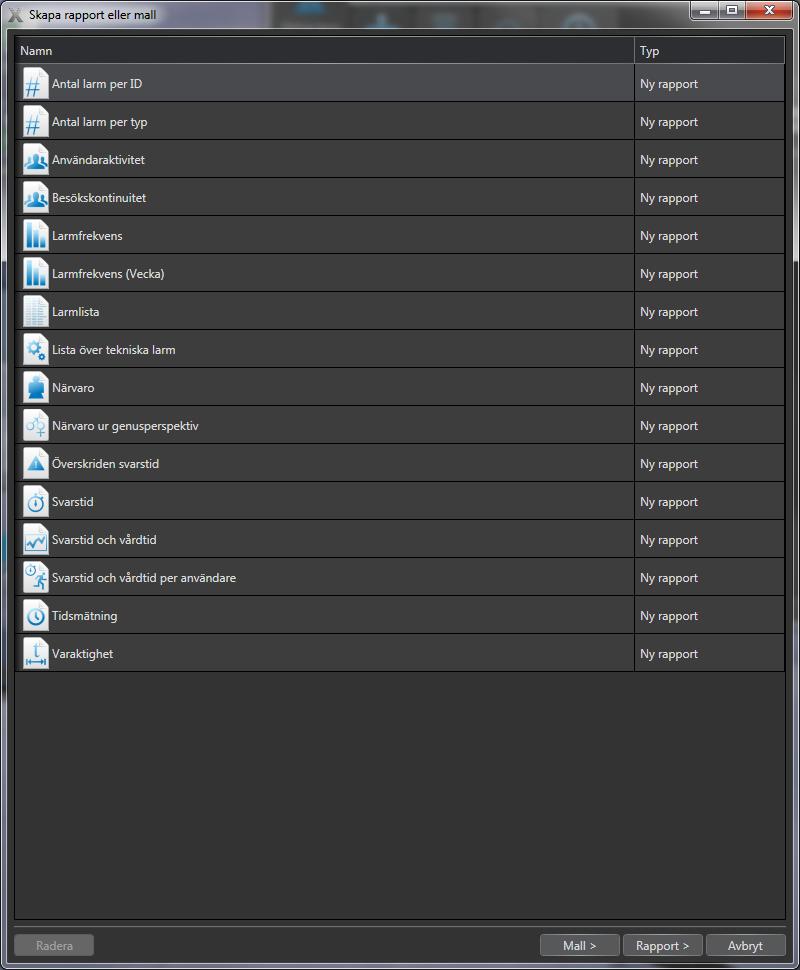Click the warning triangle icon for Överskriden svarstid
Viewport: 800px width, 970px height.
pos(35,464)
